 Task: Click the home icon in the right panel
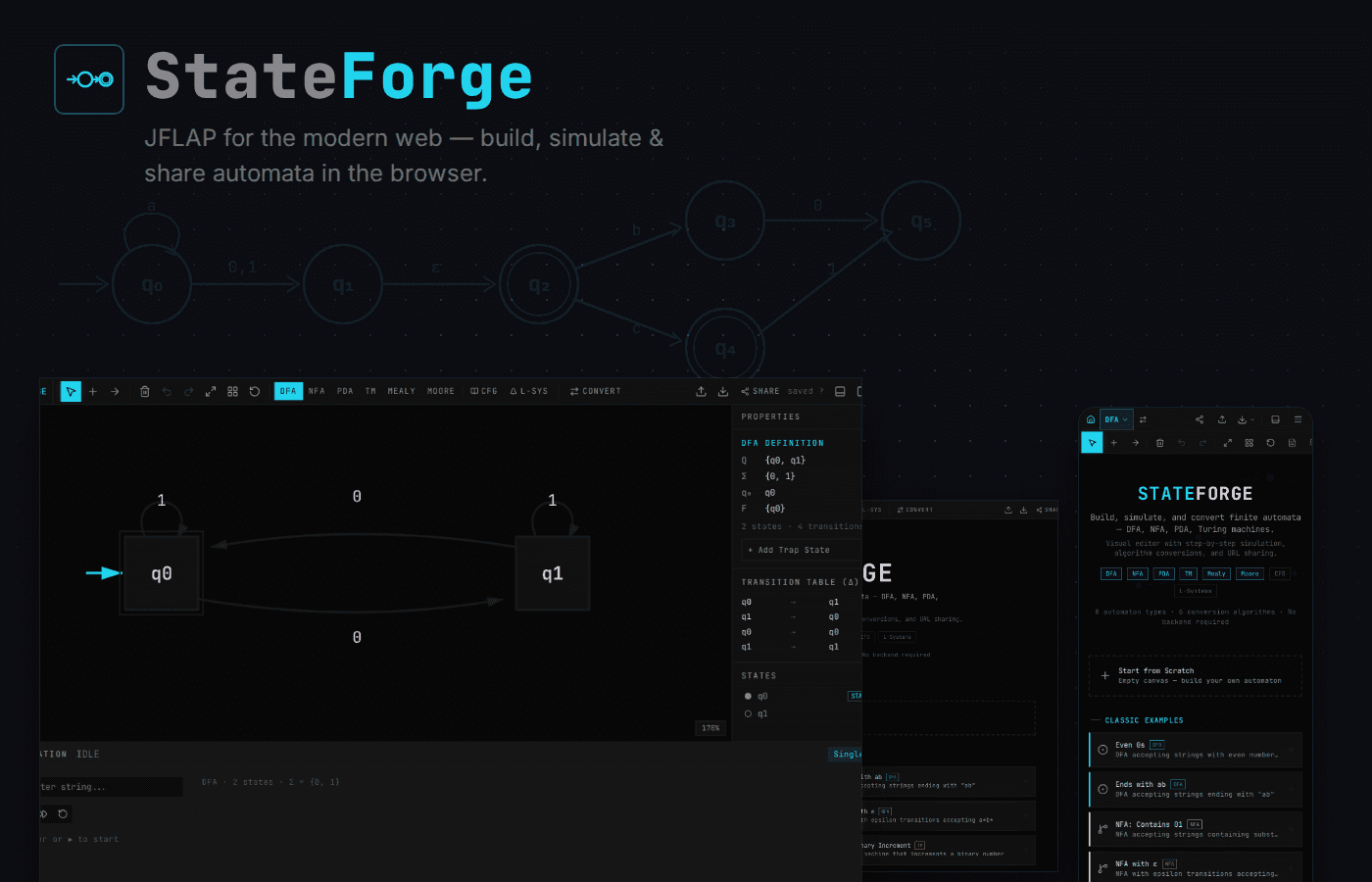pos(1090,418)
